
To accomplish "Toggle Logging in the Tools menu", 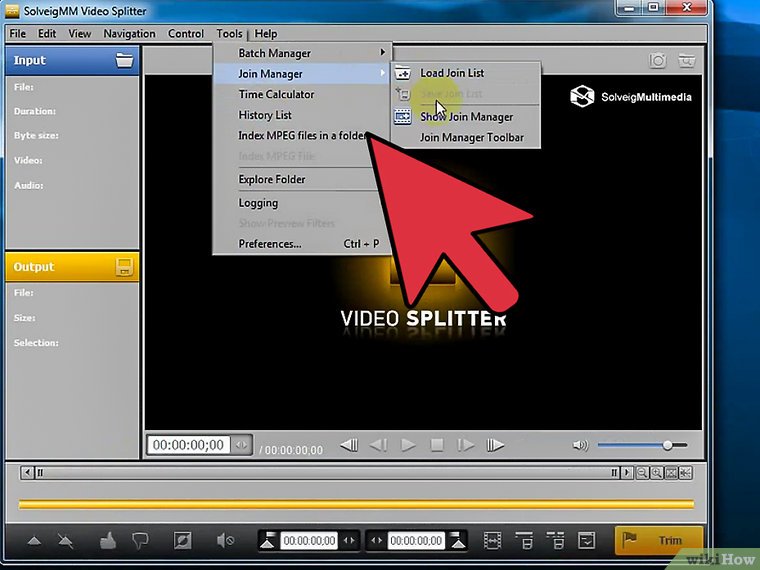I will tap(258, 203).
